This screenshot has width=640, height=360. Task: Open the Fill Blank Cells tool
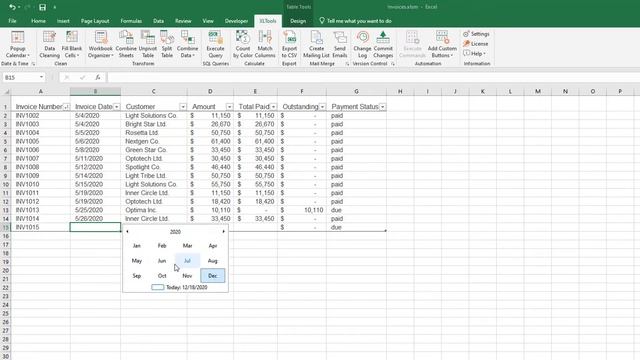click(x=71, y=44)
